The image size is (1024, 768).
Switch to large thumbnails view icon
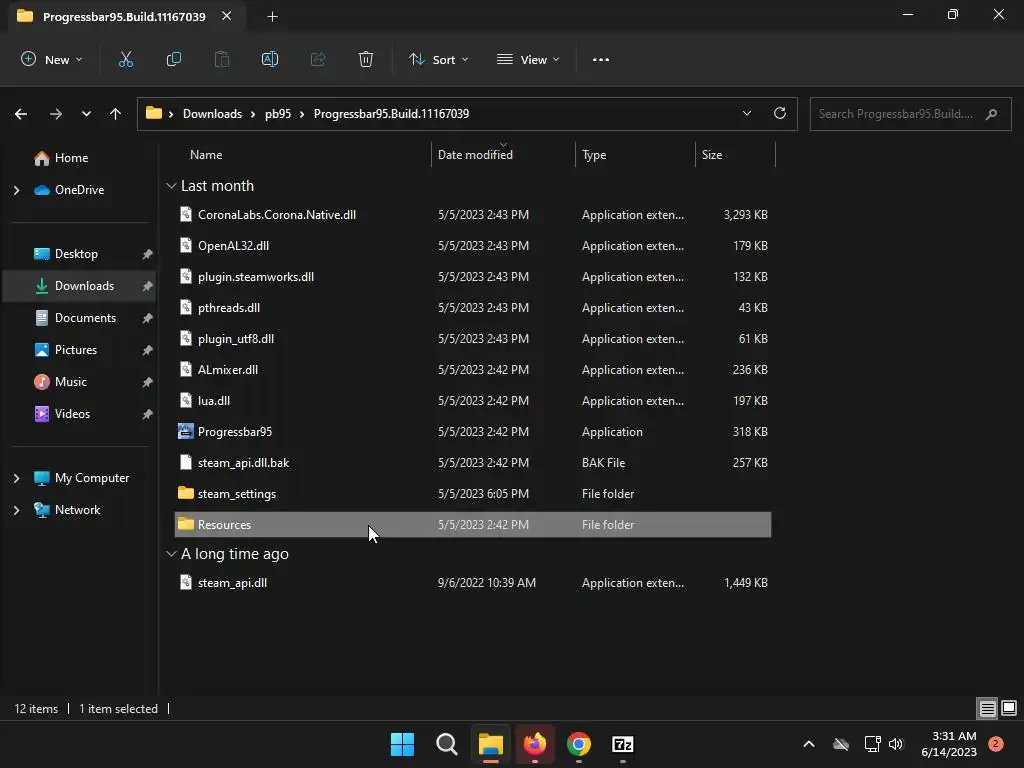[x=1009, y=708]
